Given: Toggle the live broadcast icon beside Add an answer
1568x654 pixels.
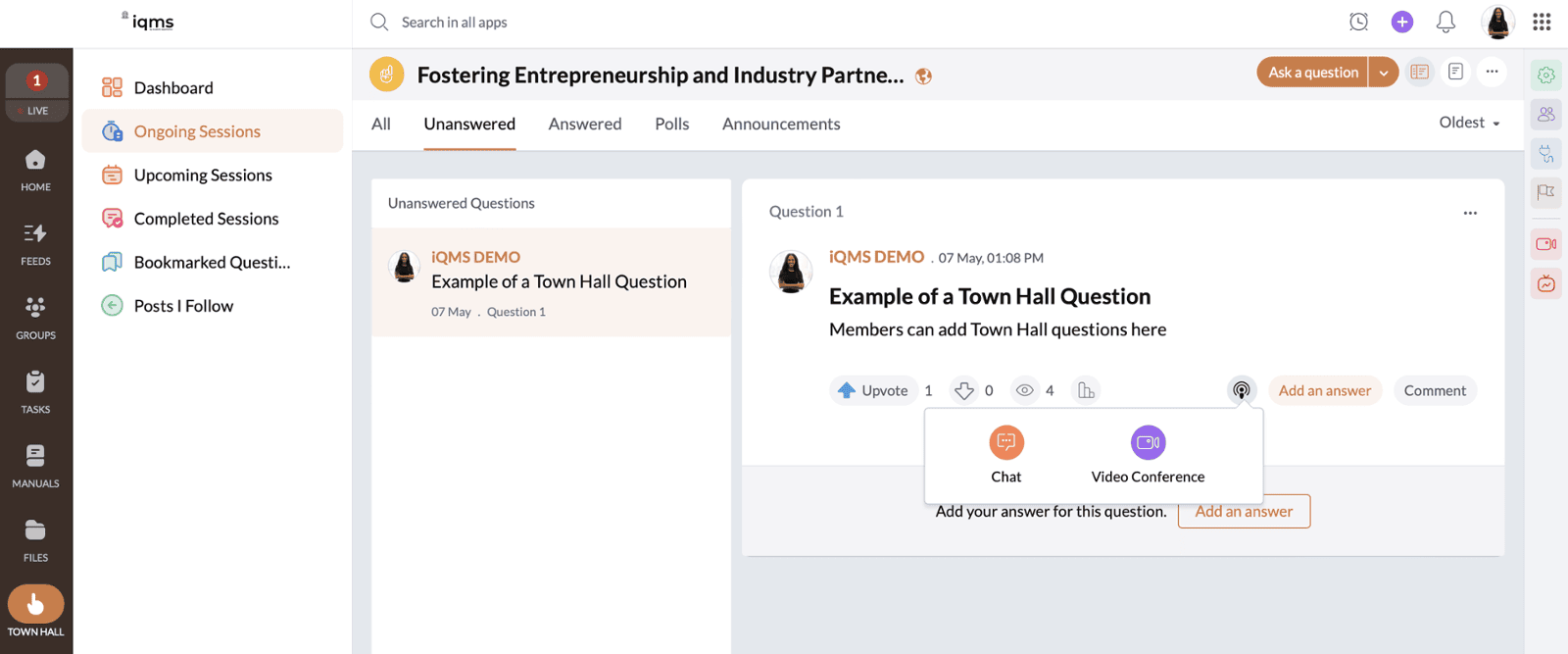Looking at the screenshot, I should (x=1241, y=391).
